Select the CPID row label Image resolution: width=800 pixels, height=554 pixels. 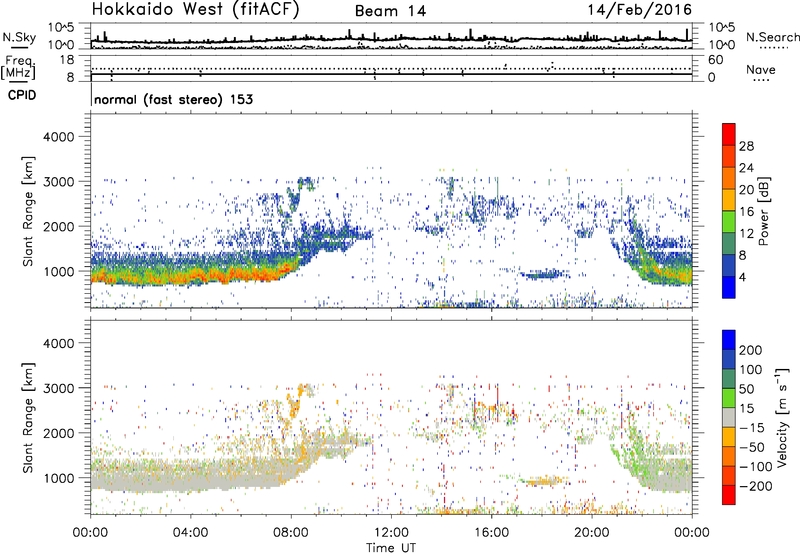[22, 95]
